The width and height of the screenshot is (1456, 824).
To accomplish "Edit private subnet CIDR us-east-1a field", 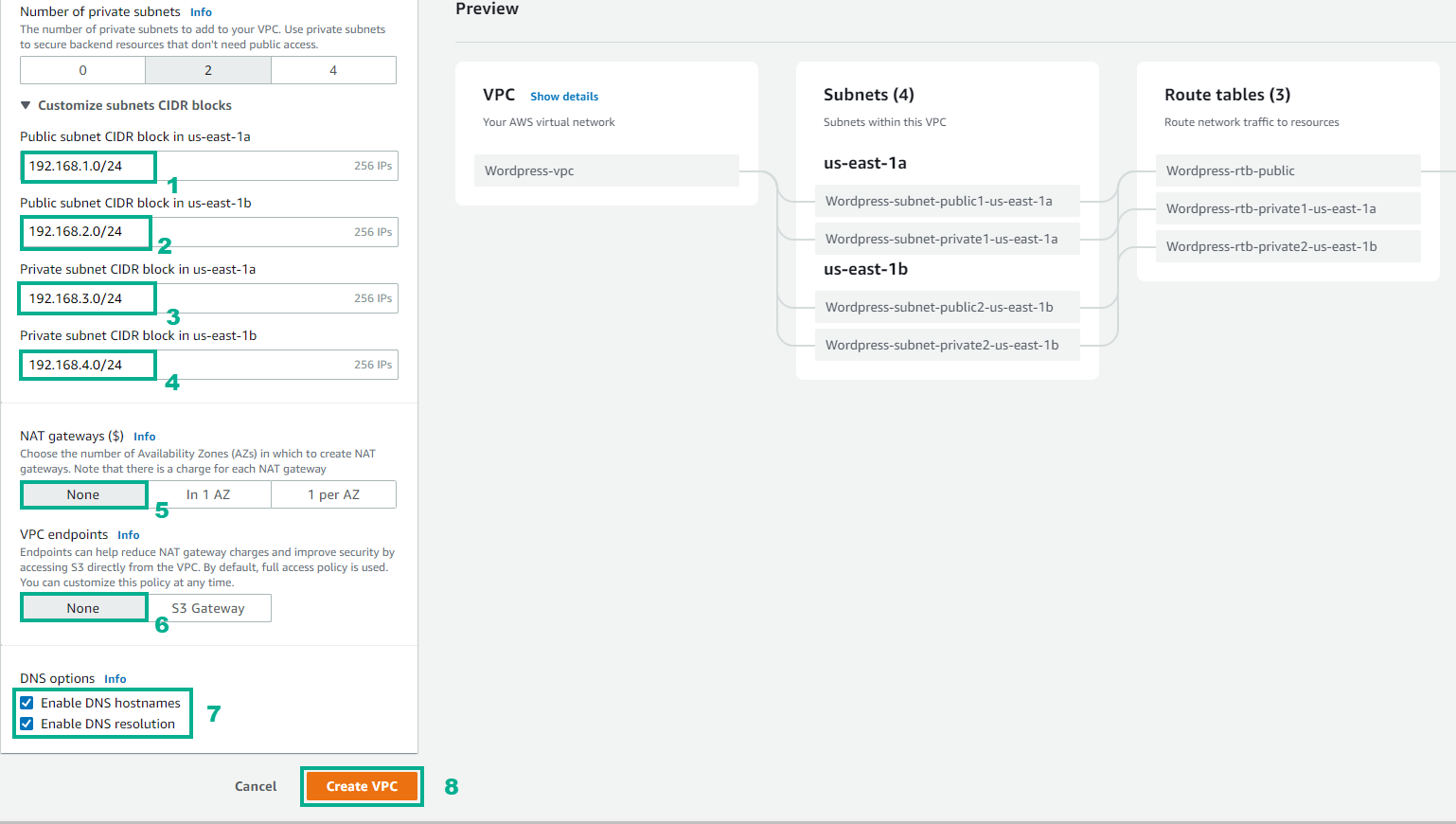I will click(x=209, y=298).
